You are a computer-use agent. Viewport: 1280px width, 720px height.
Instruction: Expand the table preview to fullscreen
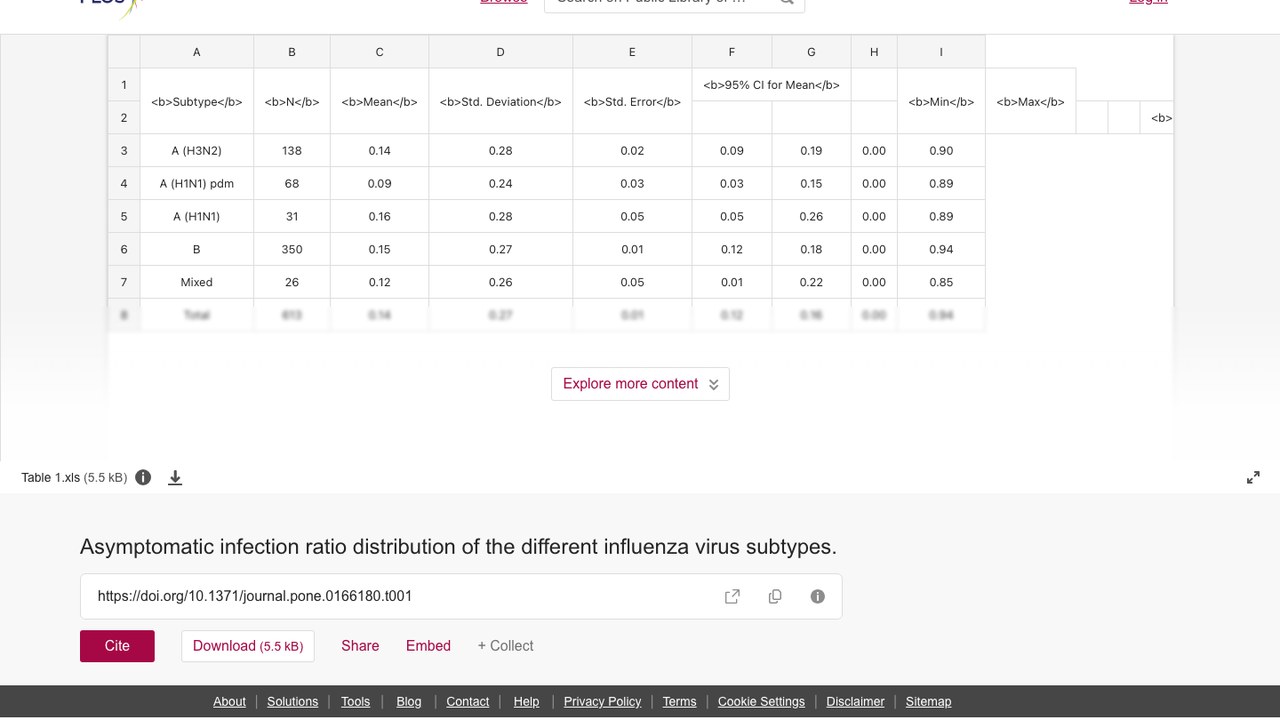(x=1253, y=478)
